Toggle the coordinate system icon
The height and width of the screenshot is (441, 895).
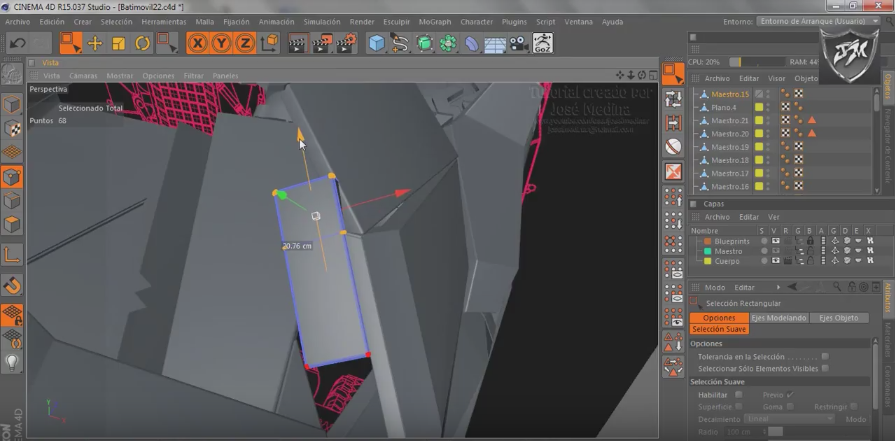tap(269, 43)
